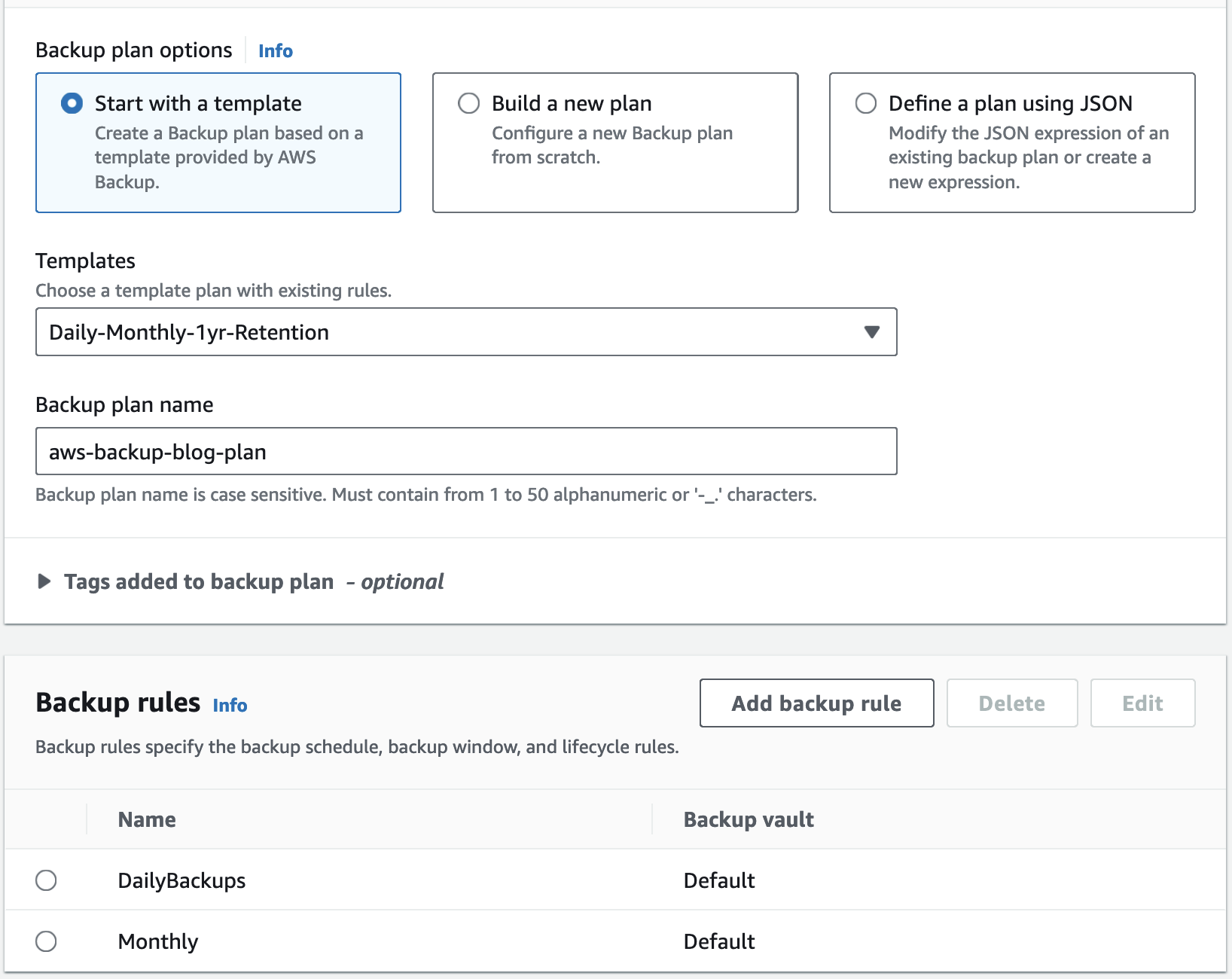
Task: Click the Add backup rule button
Action: (x=816, y=703)
